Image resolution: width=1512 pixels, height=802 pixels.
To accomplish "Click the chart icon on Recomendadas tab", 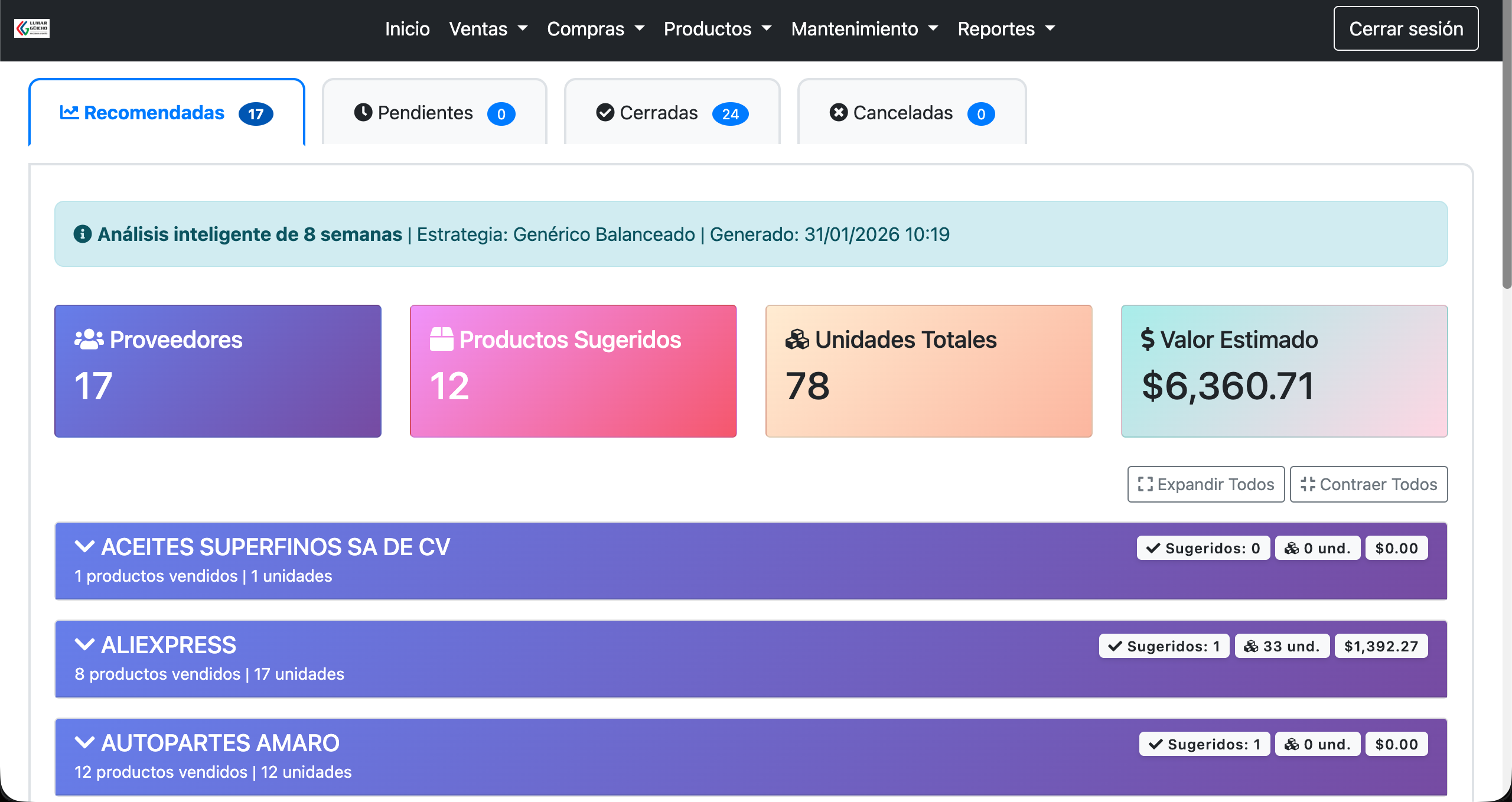I will [x=69, y=113].
